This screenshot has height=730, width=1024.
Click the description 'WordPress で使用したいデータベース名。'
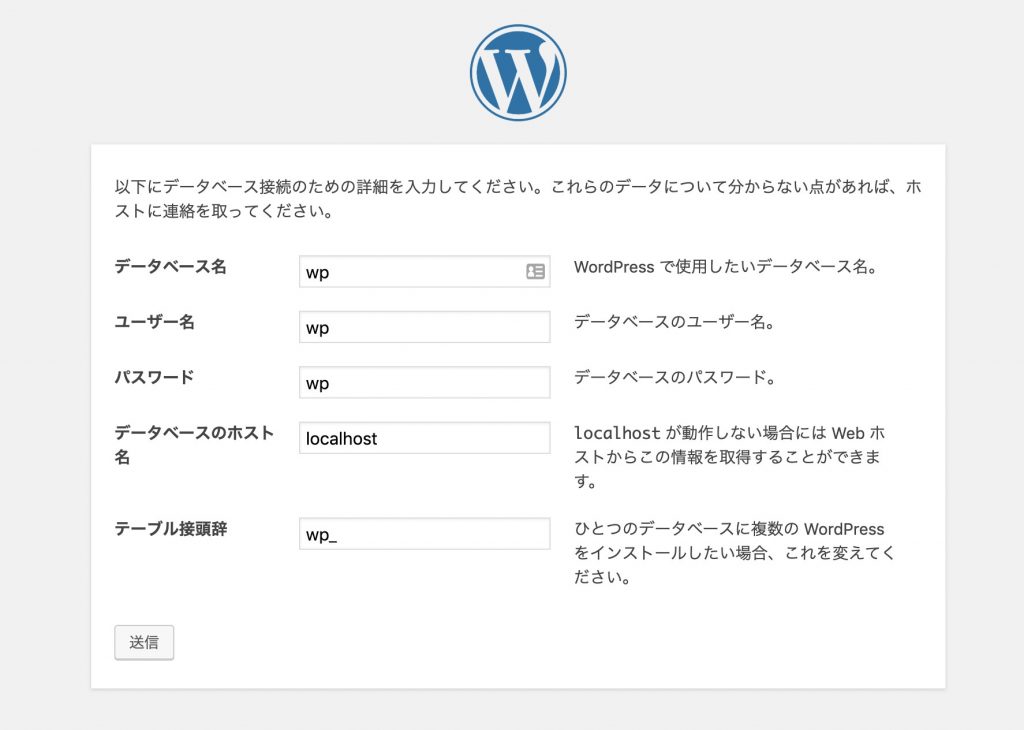pyautogui.click(x=726, y=267)
